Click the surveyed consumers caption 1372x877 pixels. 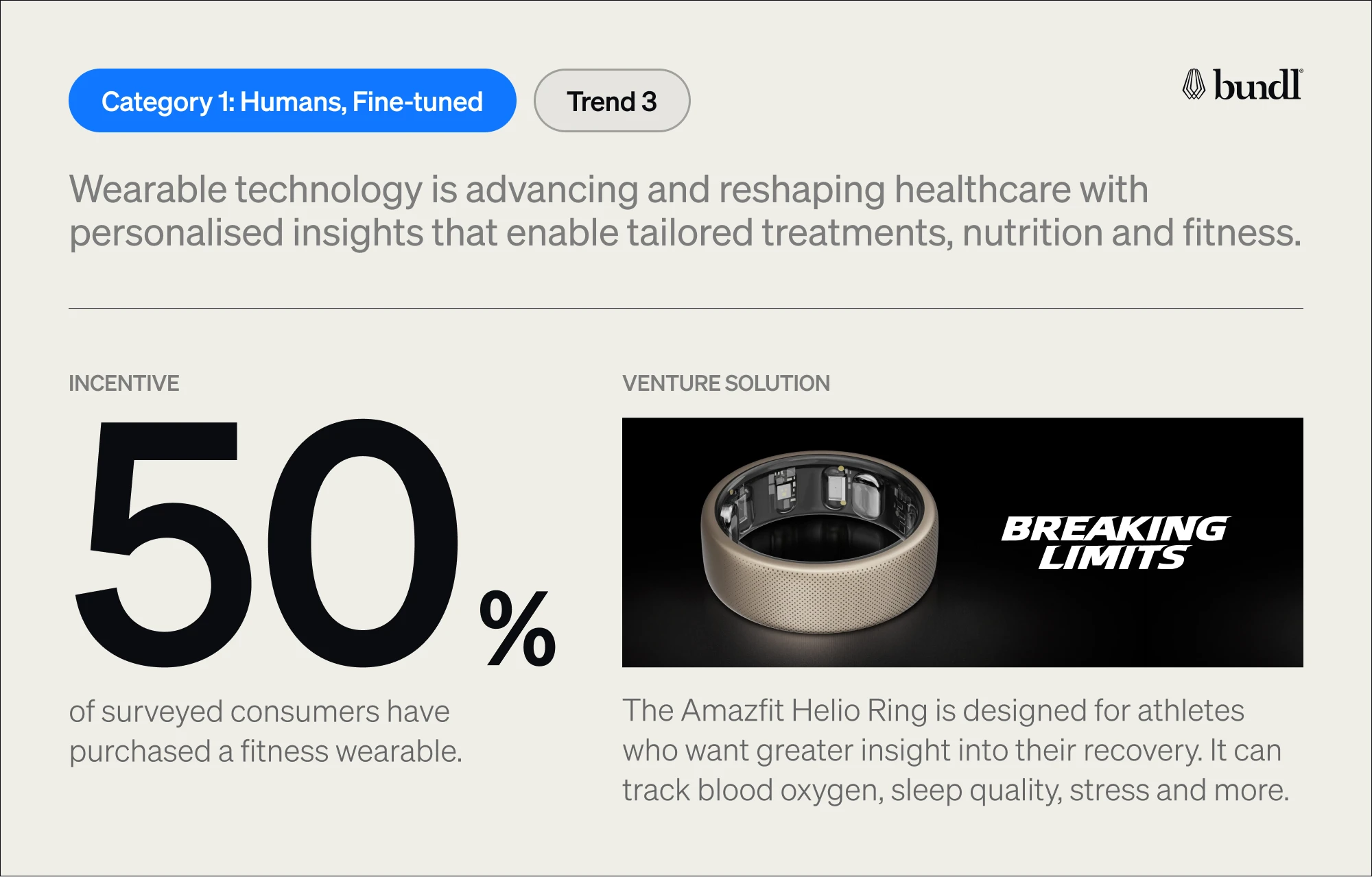click(266, 732)
